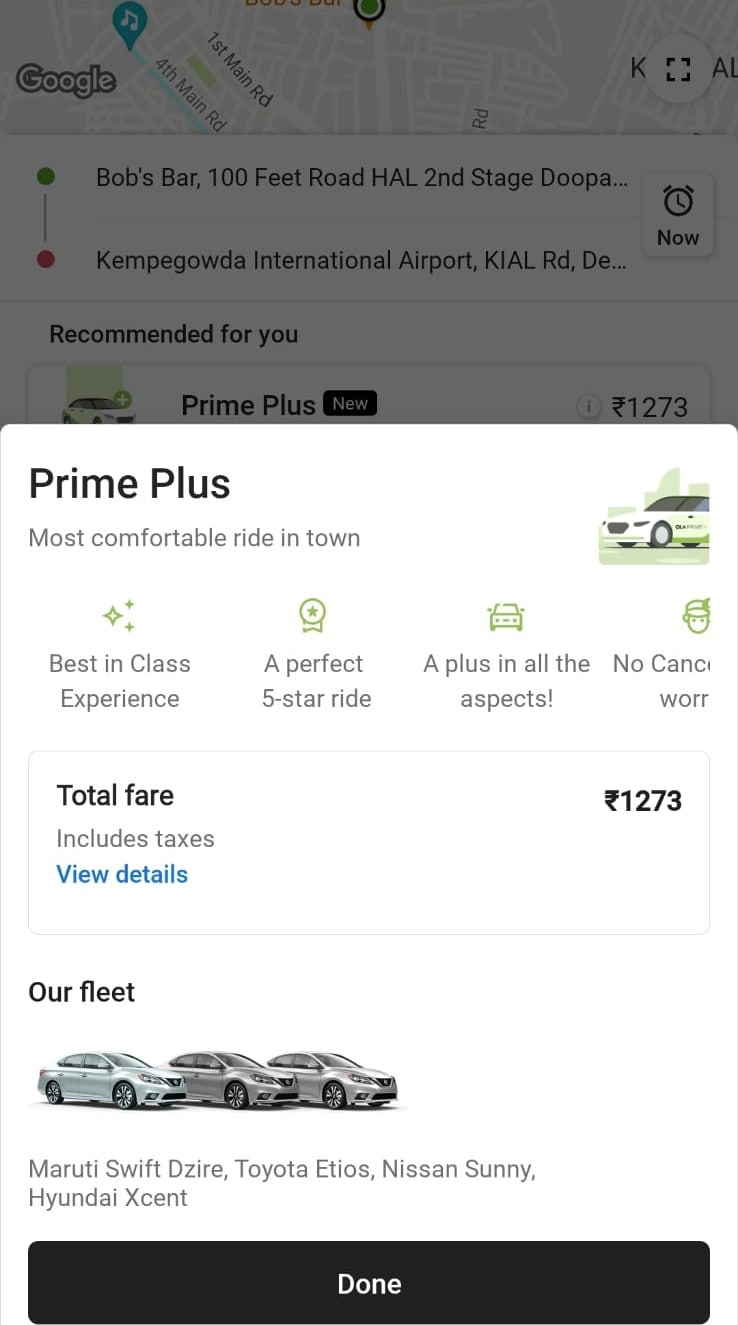
Task: Open the View details link
Action: tap(122, 874)
